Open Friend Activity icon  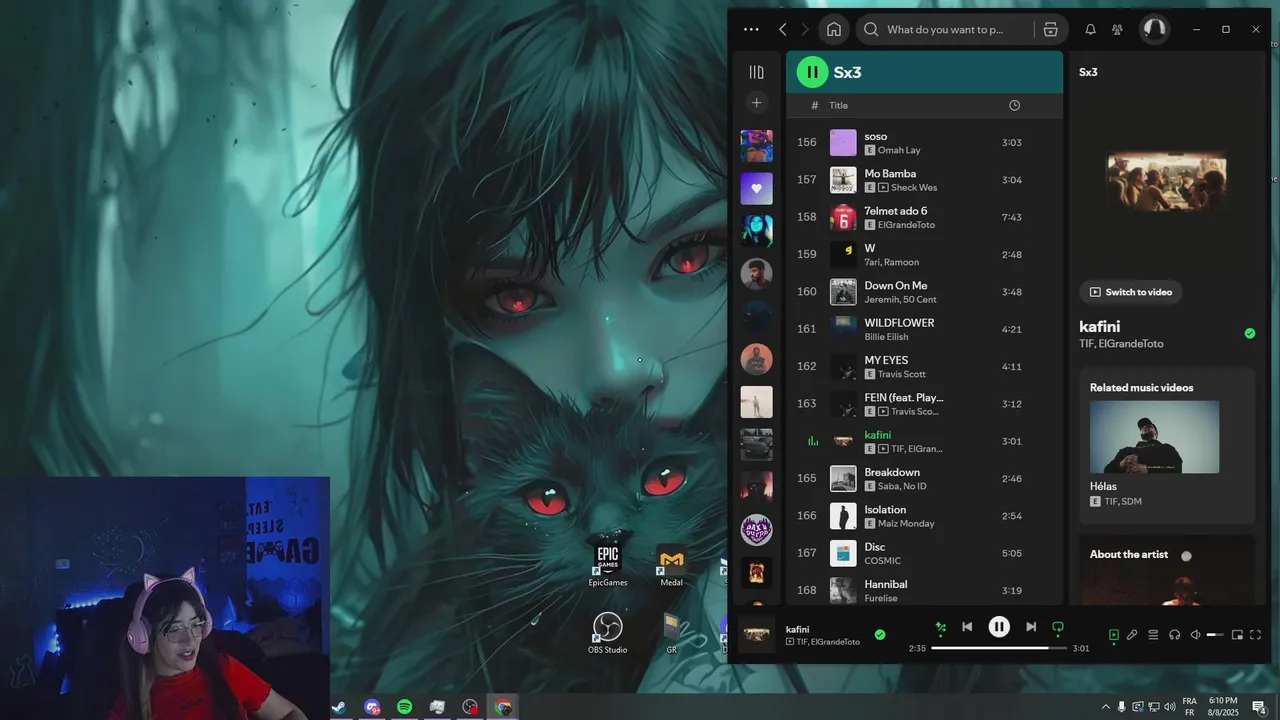(1118, 30)
